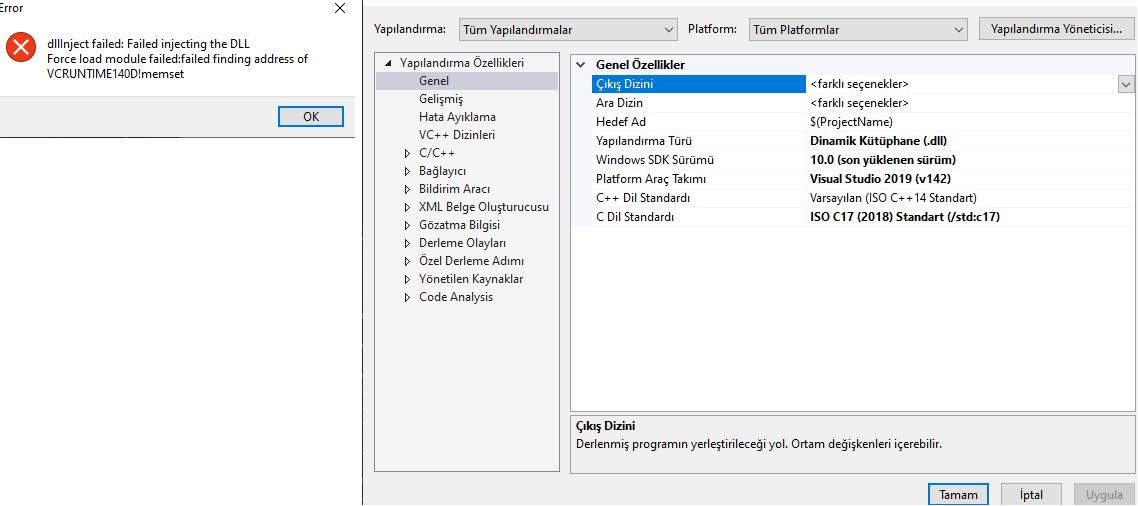
Task: Open the Platform dropdown
Action: (856, 30)
